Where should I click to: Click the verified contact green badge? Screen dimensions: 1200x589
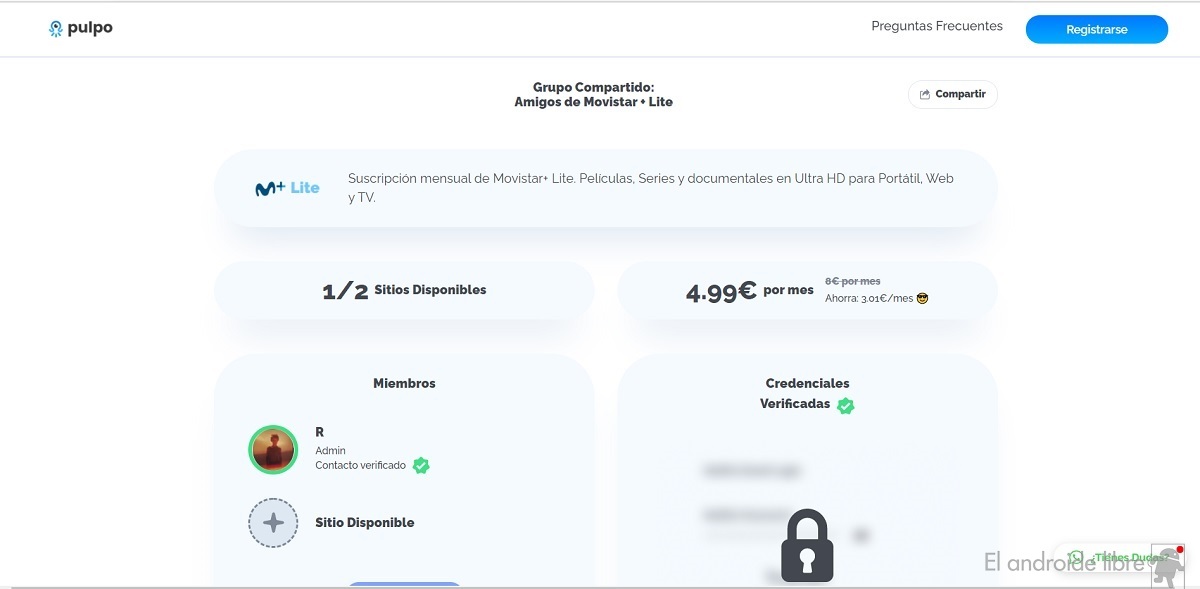(421, 465)
